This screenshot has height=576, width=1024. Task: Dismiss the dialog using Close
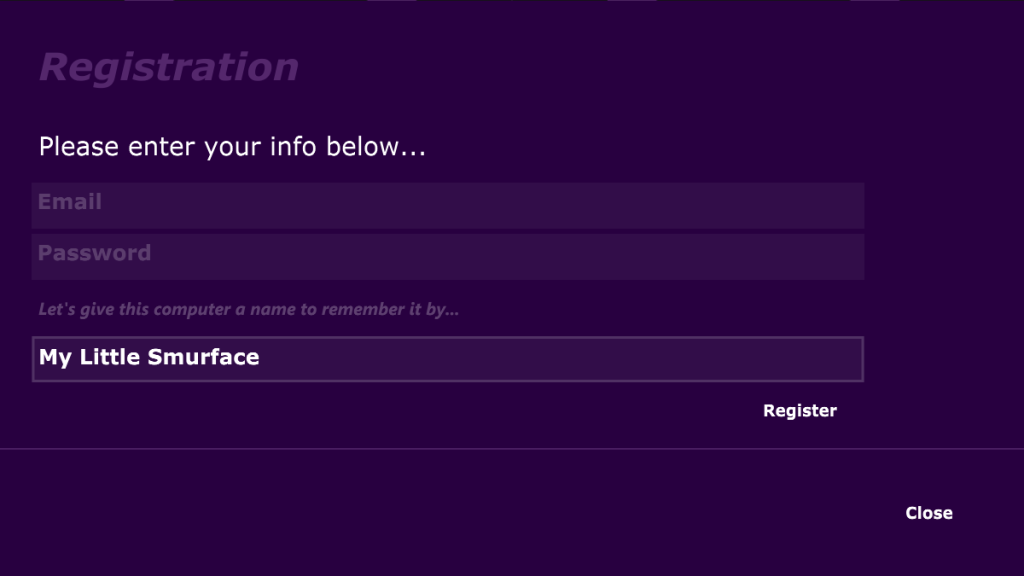pos(929,513)
